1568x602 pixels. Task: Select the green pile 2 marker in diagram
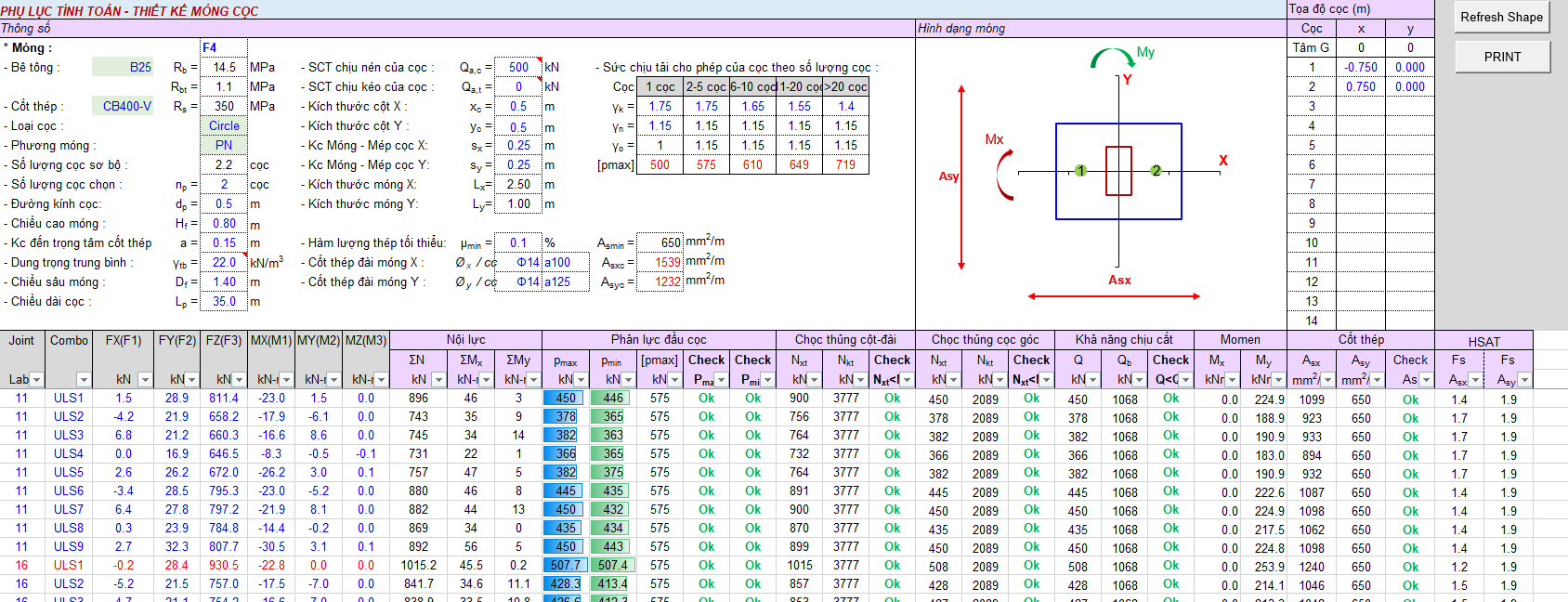[1156, 171]
